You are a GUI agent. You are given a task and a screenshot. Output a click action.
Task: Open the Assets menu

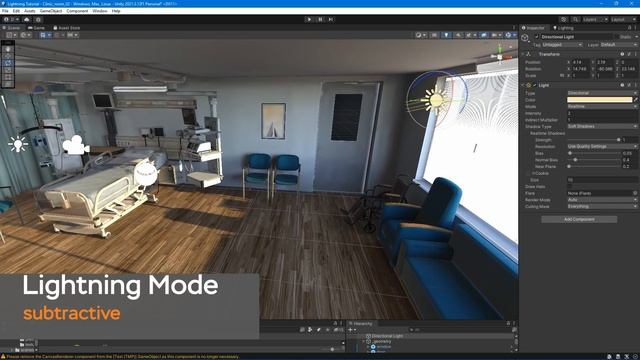(x=30, y=11)
